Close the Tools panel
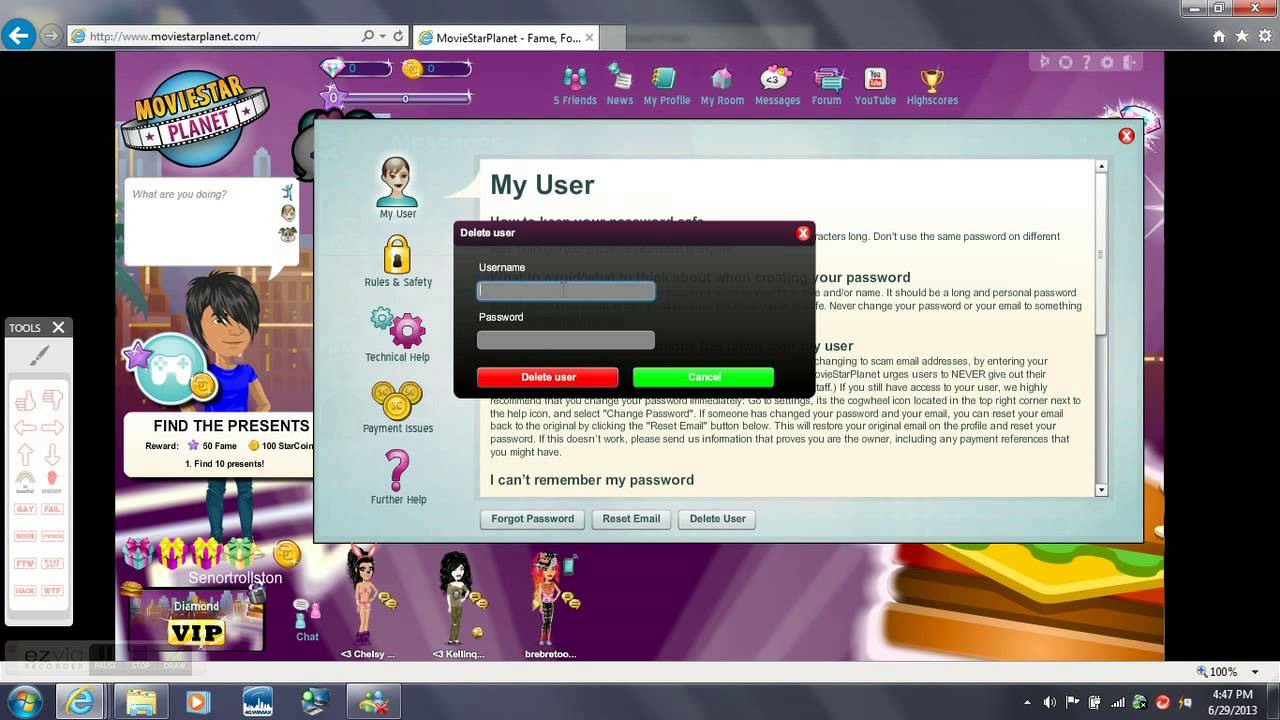The image size is (1280, 720). click(x=58, y=327)
